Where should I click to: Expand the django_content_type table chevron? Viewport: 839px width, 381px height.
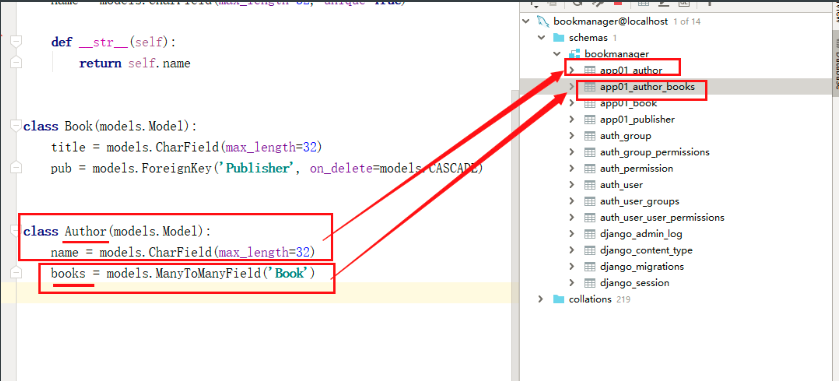point(572,250)
